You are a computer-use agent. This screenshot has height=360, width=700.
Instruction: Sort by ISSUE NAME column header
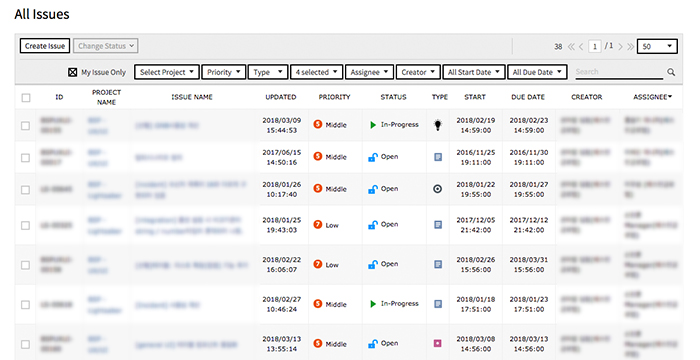(192, 97)
